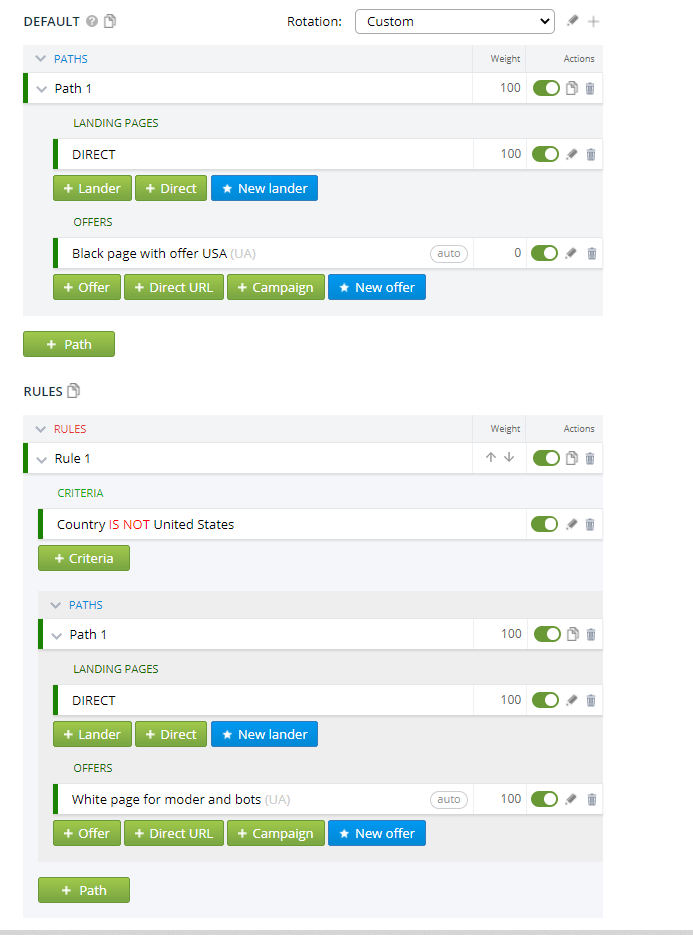Delete the Black page with offer USA
The width and height of the screenshot is (693, 935).
click(x=592, y=253)
